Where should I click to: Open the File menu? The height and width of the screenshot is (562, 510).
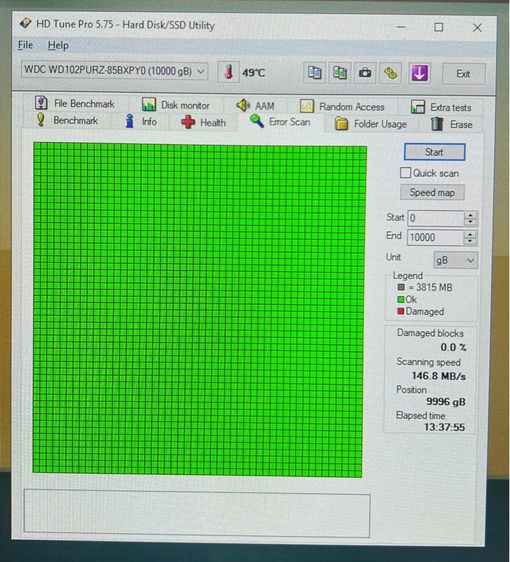tap(25, 45)
